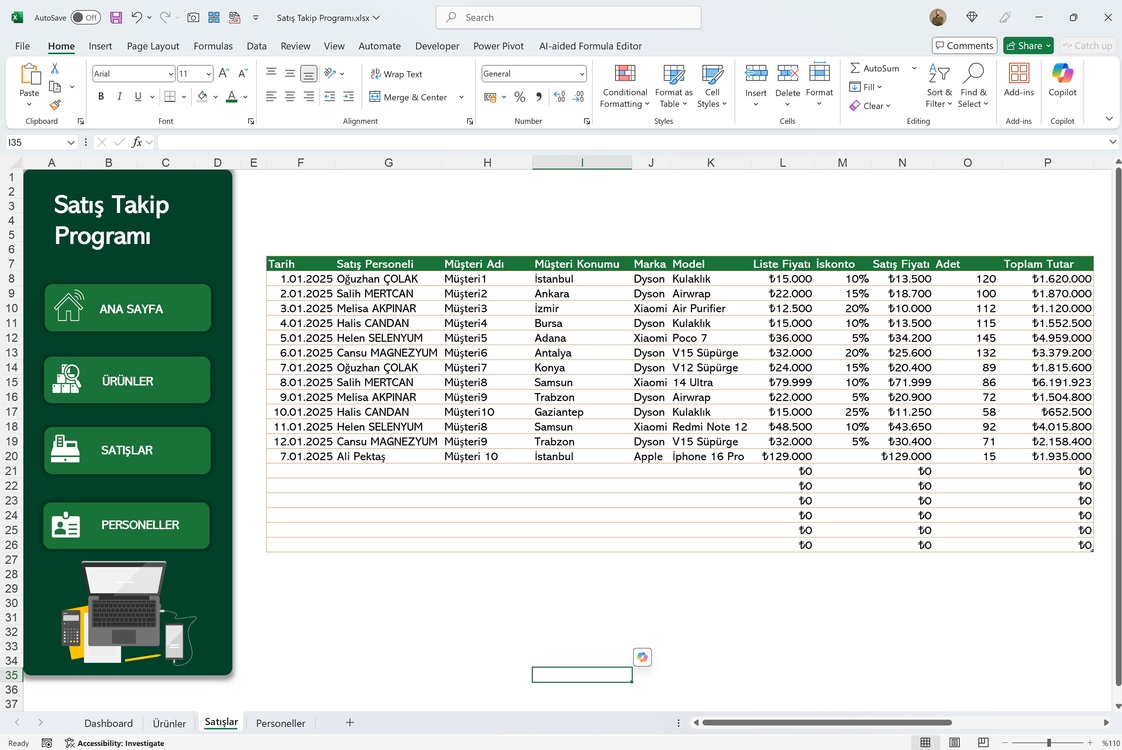Viewport: 1122px width, 750px height.
Task: Open Format as Table gallery
Action: (x=673, y=86)
